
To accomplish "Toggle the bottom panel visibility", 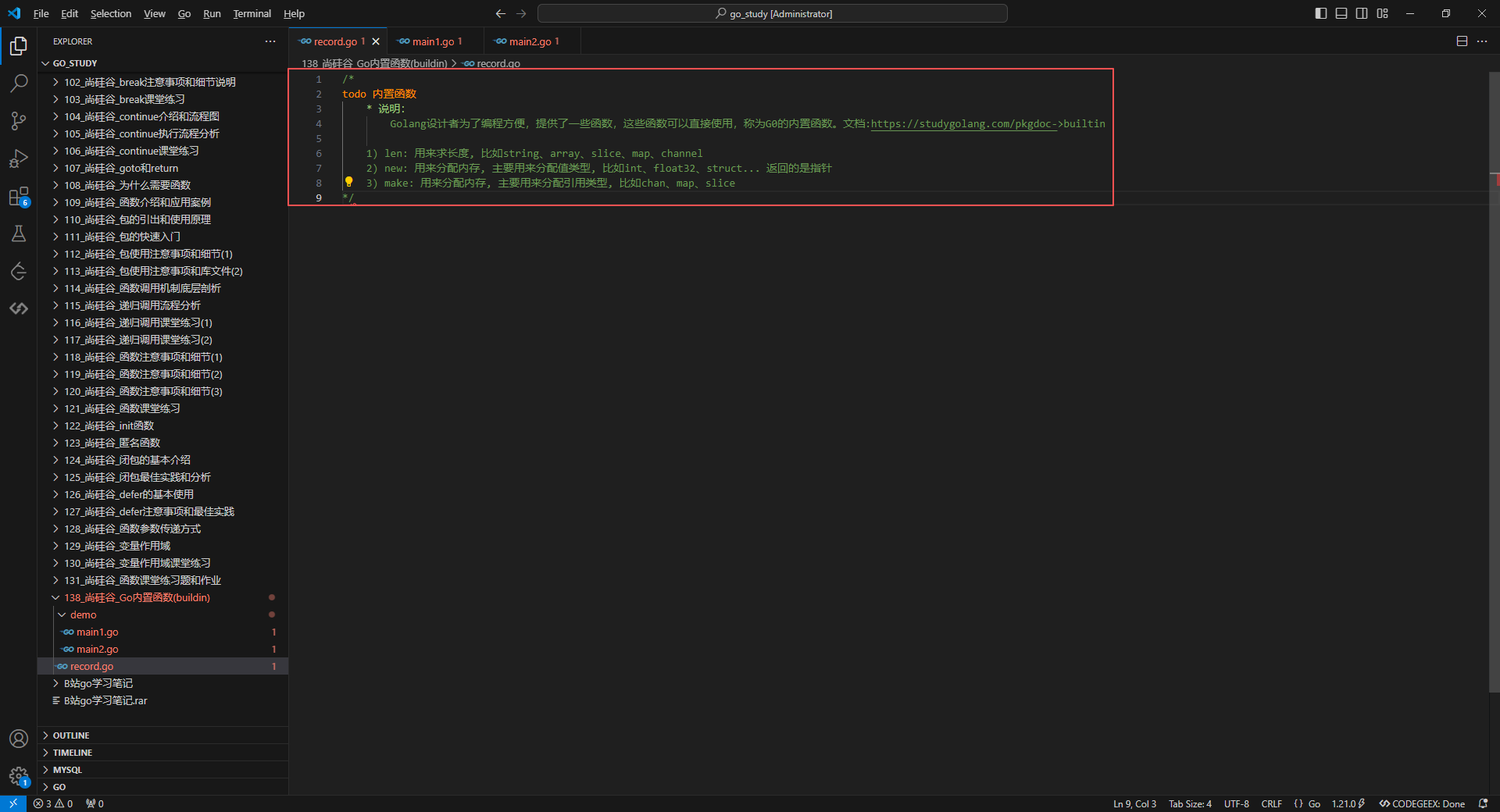I will pos(1341,13).
